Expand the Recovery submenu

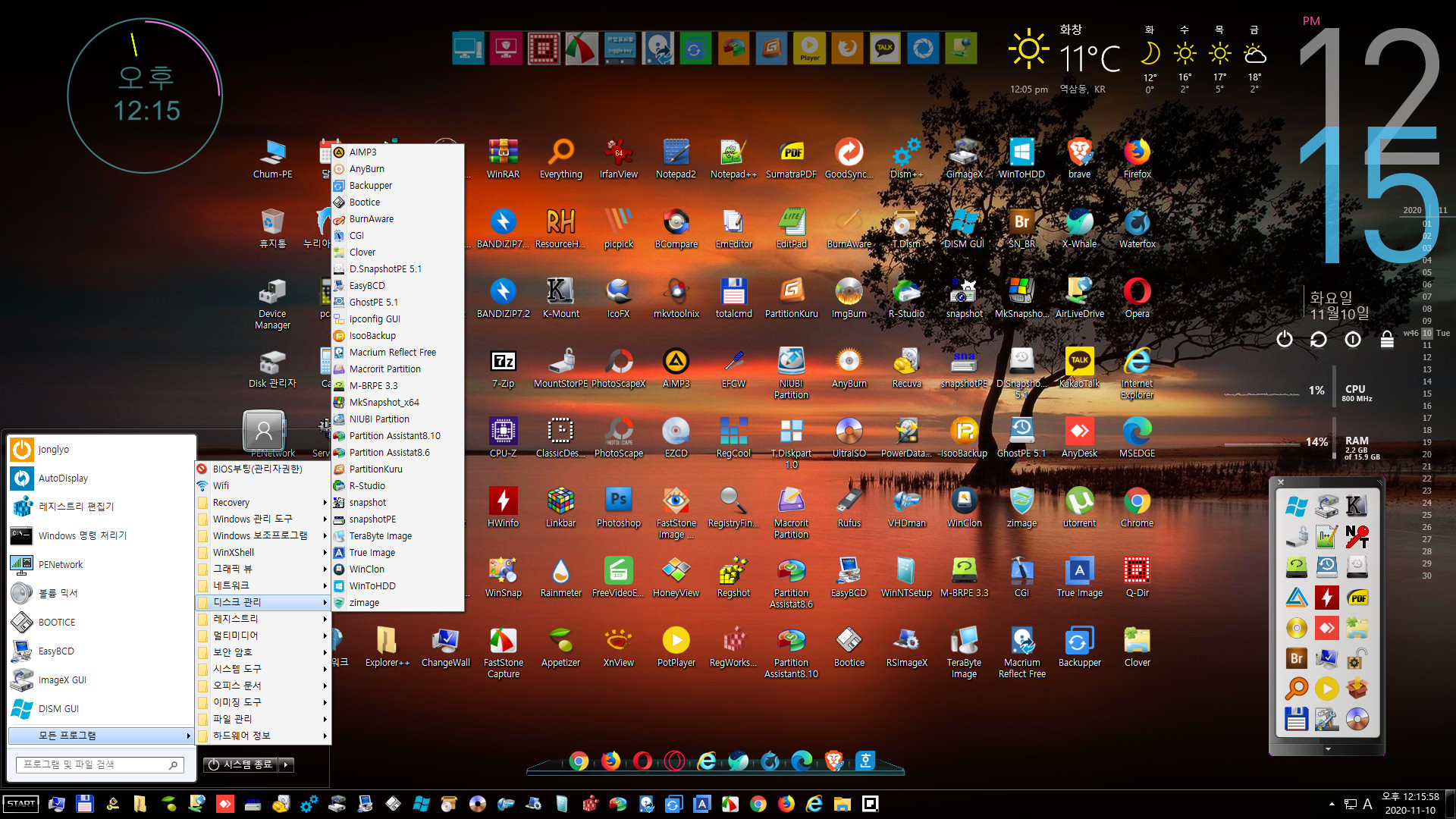pos(262,502)
